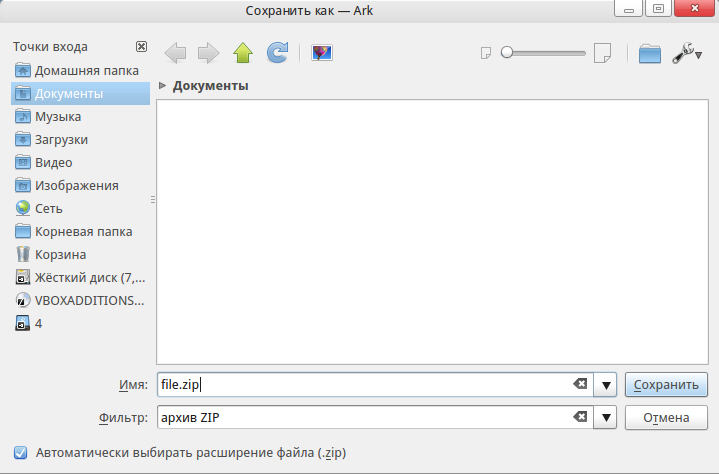
Task: Open the Изображения folder
Action: click(x=80, y=185)
